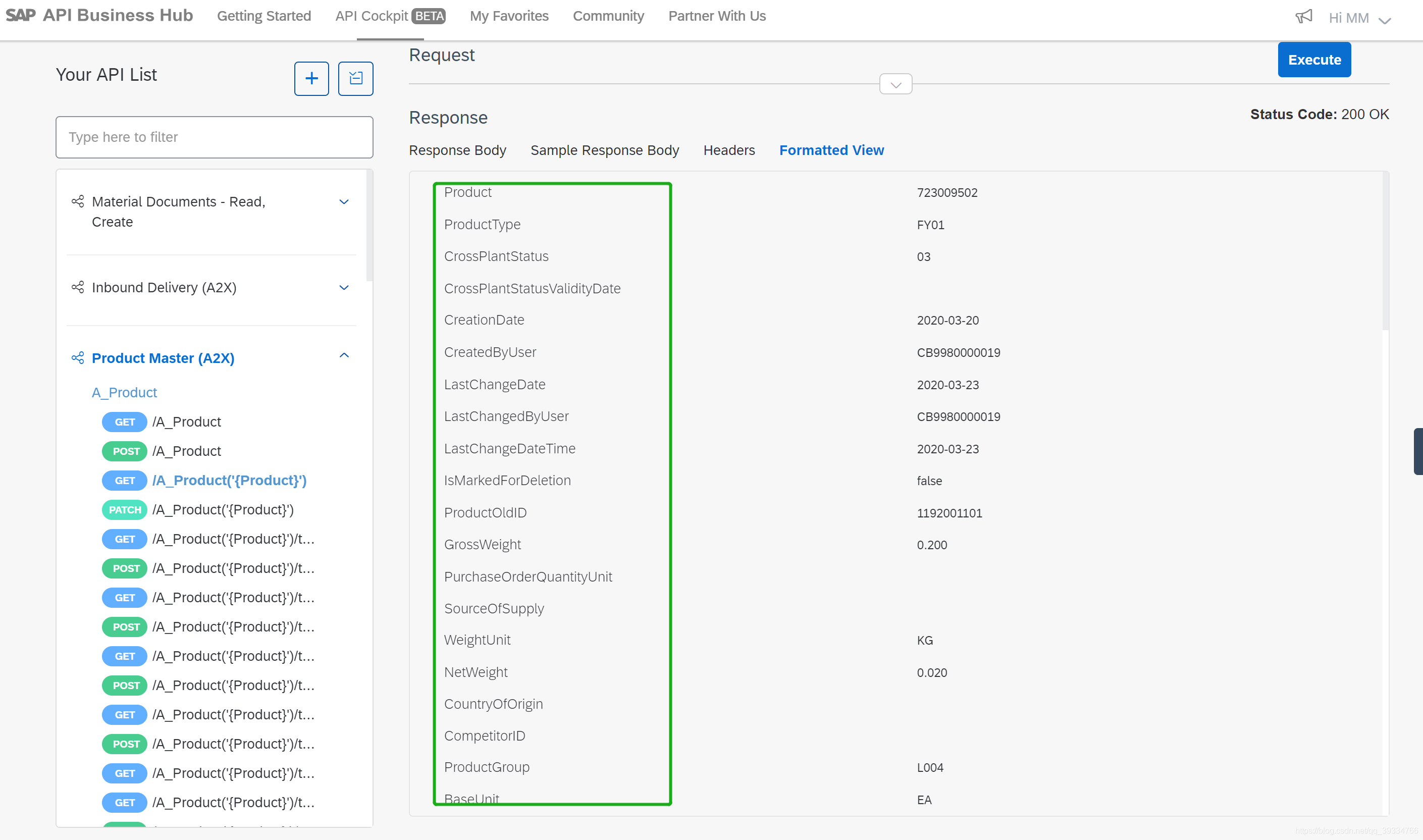Click the share icon beside Inbound Delivery

pos(78,287)
